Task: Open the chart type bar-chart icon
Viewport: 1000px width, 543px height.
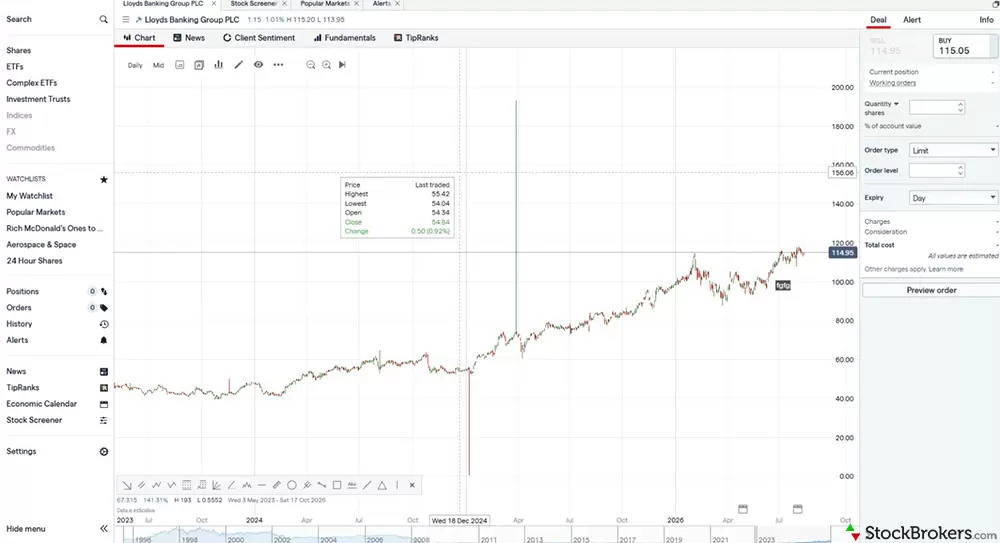Action: coord(219,64)
